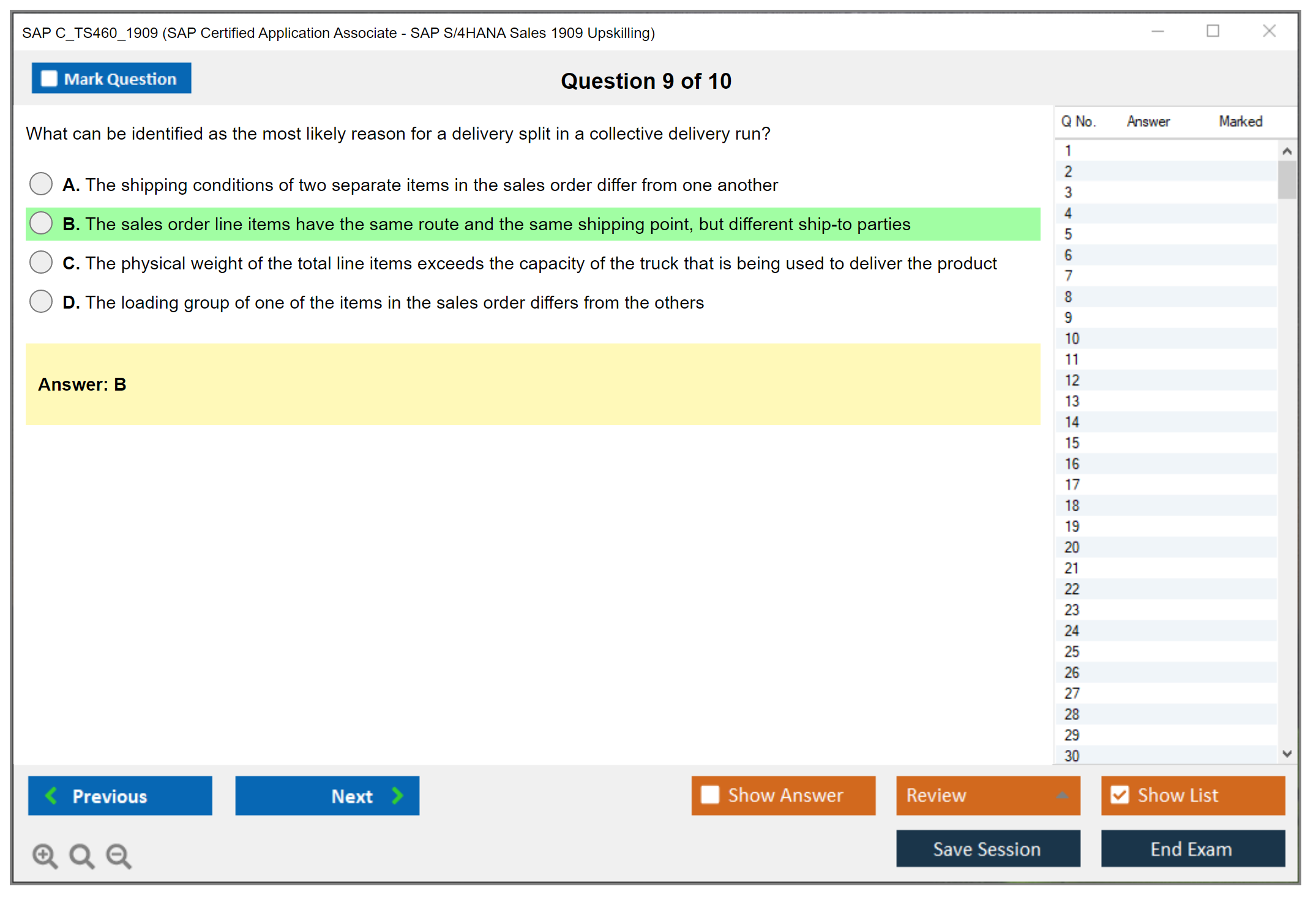Click the End Exam button
Screen dimensions: 1316x900
pos(1192,849)
